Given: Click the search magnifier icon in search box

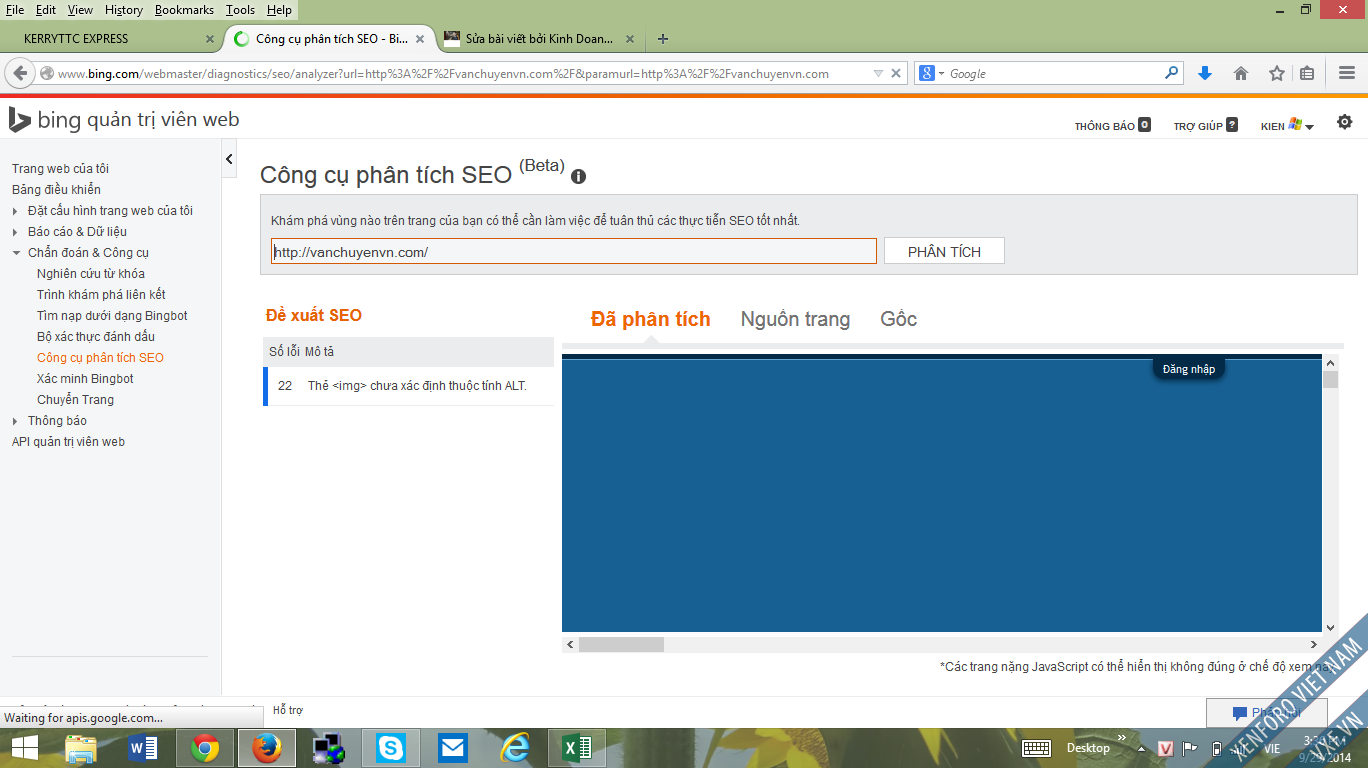Looking at the screenshot, I should click(x=1172, y=73).
